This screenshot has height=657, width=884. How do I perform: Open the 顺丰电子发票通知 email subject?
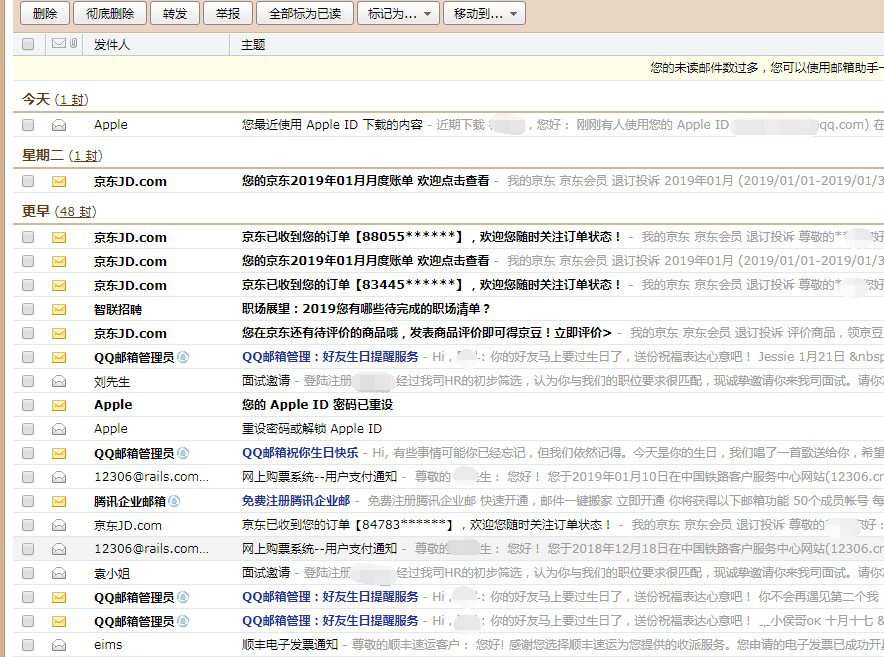coord(290,645)
